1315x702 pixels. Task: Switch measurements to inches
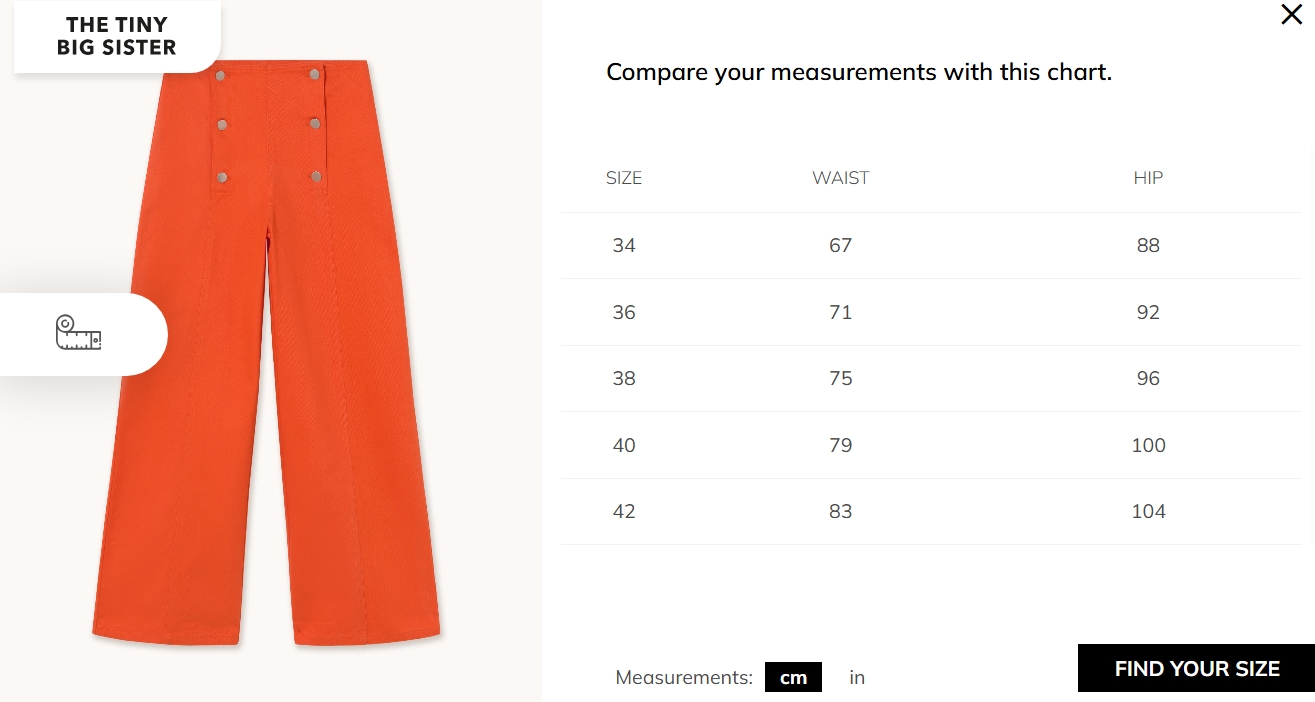857,677
